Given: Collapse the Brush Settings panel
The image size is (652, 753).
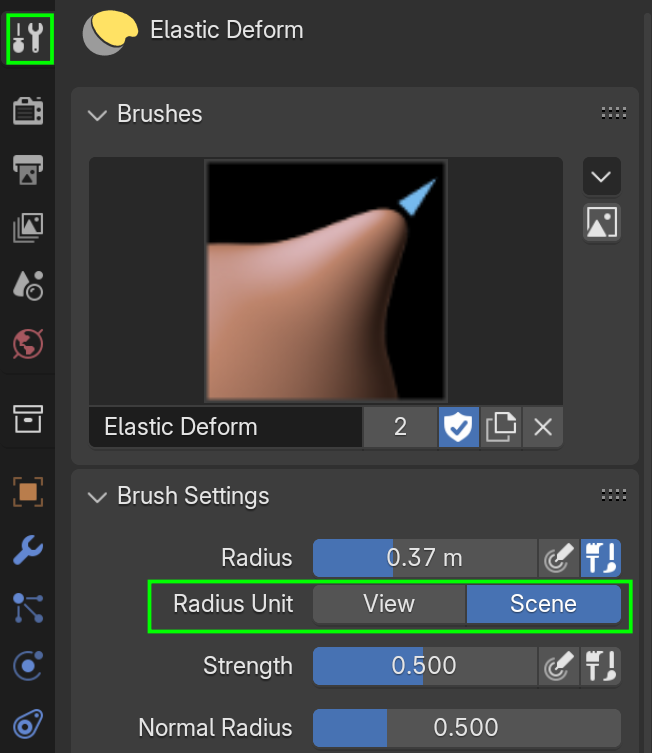Looking at the screenshot, I should [97, 497].
